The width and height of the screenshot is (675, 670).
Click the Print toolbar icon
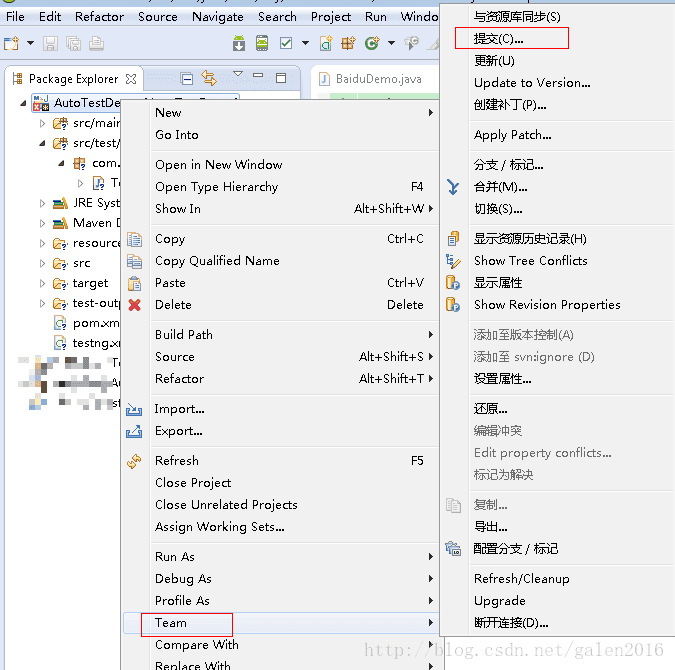pyautogui.click(x=96, y=43)
